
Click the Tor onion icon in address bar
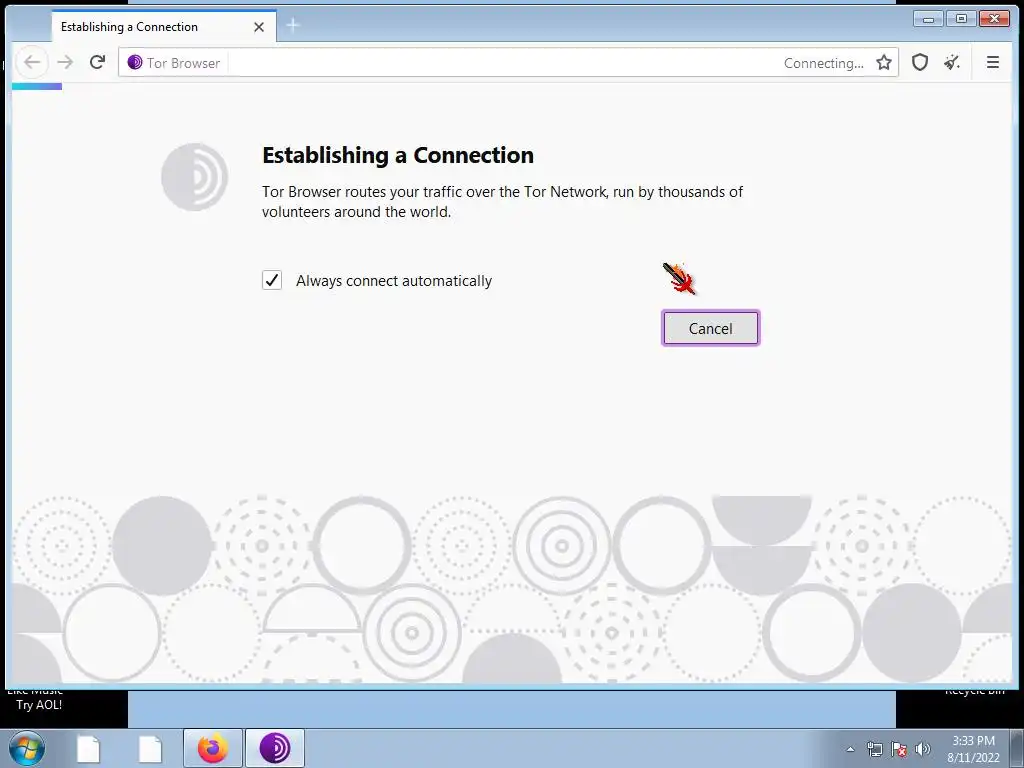coord(135,63)
